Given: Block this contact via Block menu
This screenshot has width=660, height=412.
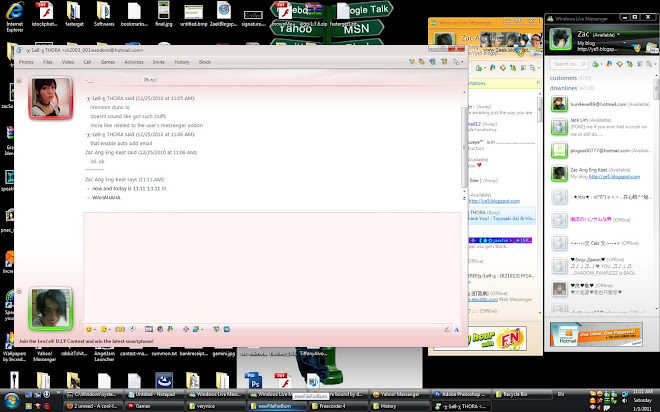Looking at the screenshot, I should (205, 62).
